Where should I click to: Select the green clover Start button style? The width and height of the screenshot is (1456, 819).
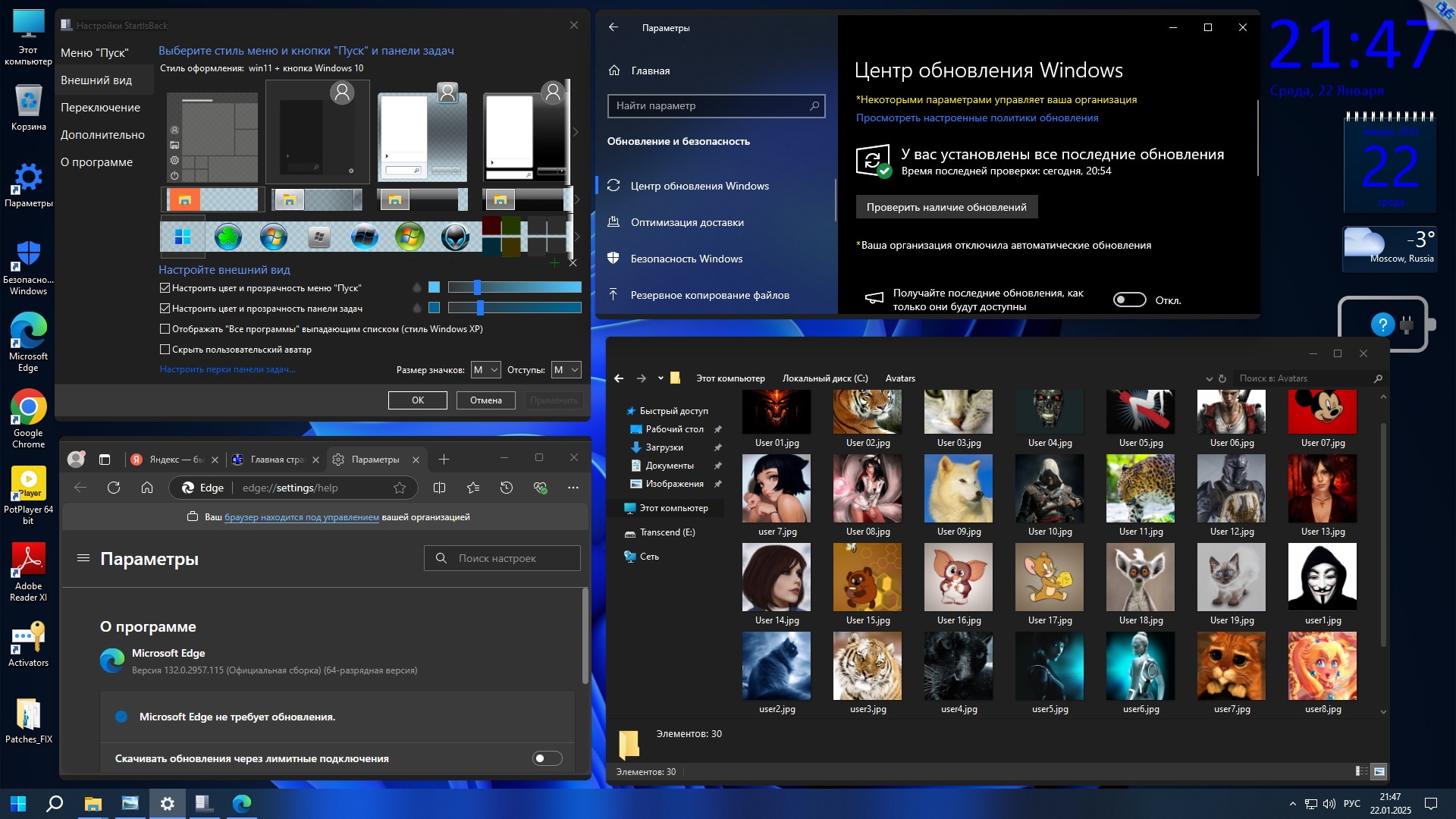pyautogui.click(x=227, y=237)
